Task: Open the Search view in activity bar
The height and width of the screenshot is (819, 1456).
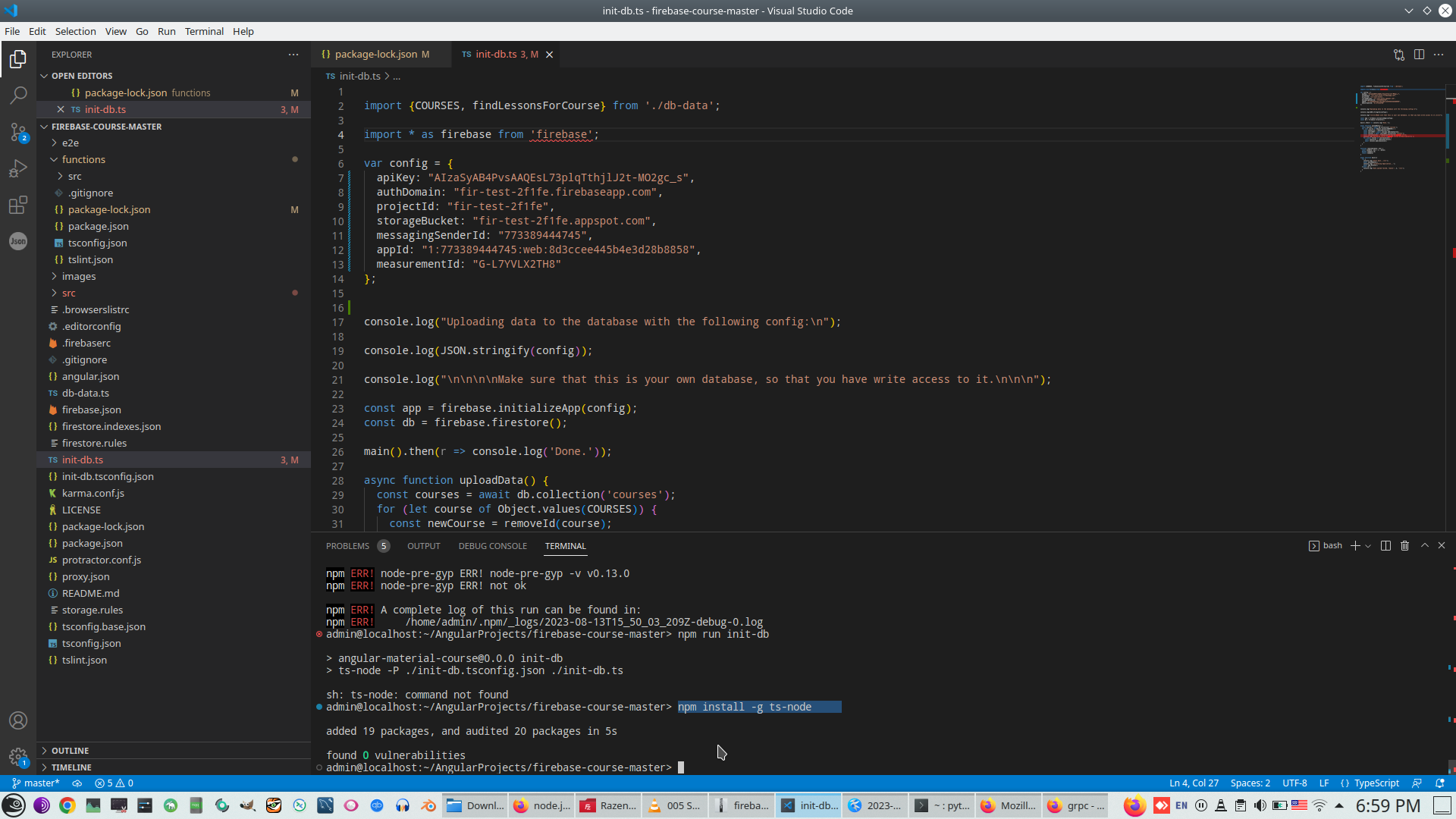Action: click(x=18, y=96)
